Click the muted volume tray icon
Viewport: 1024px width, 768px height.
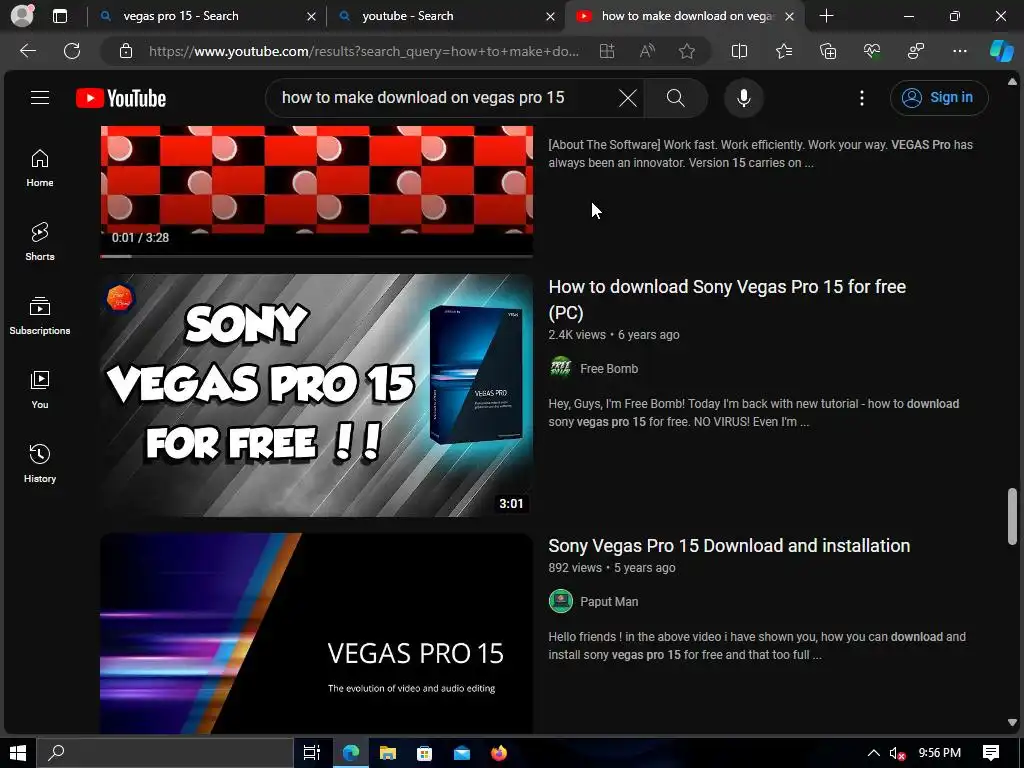click(897, 753)
